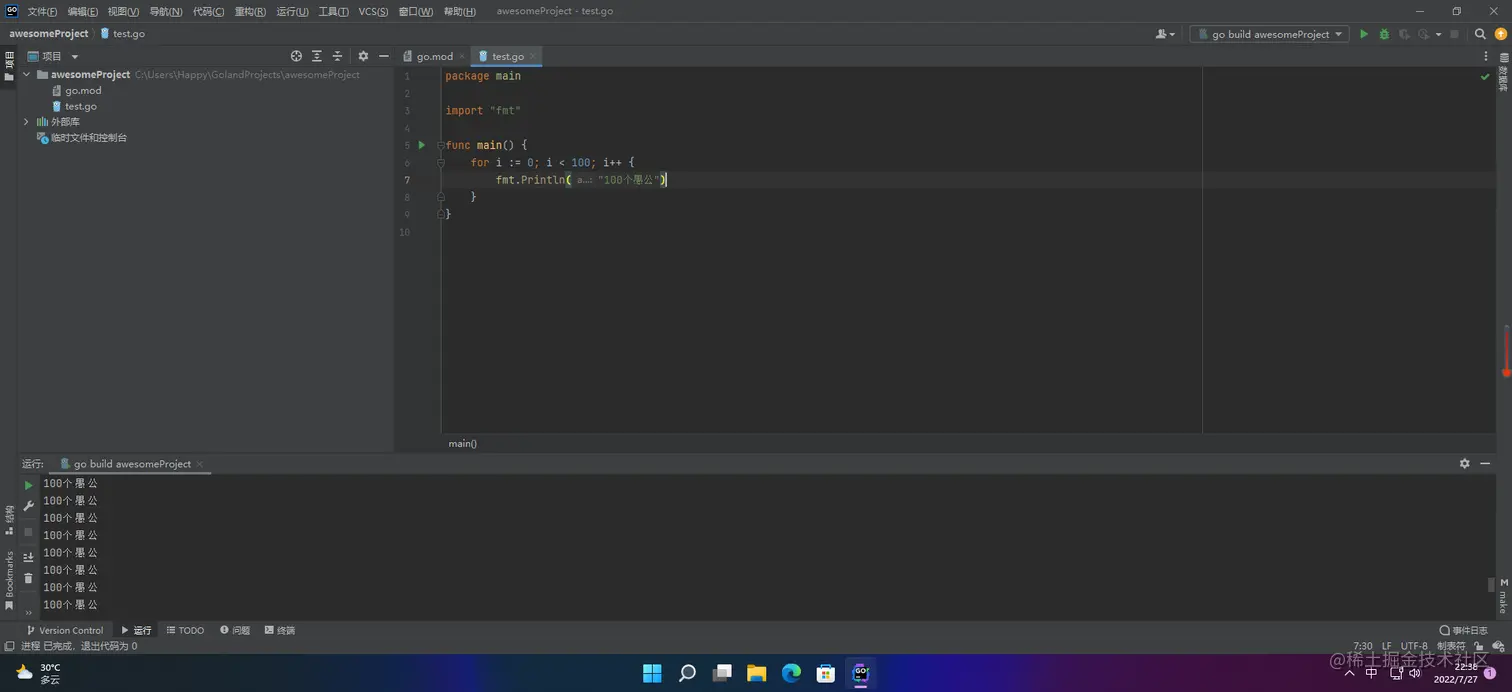
Task: Open File Explorer from the taskbar
Action: [756, 673]
